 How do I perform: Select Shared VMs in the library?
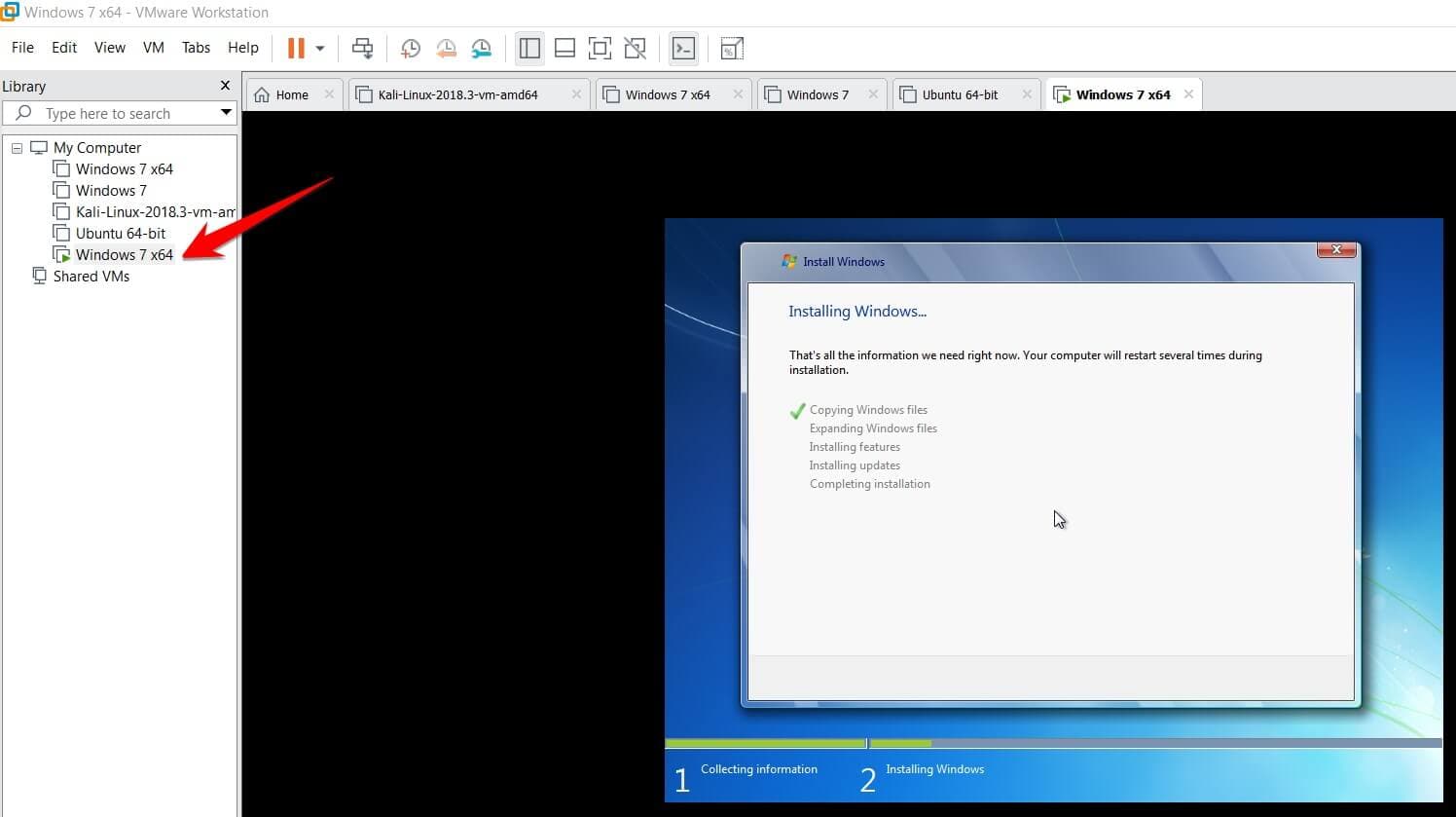(91, 277)
